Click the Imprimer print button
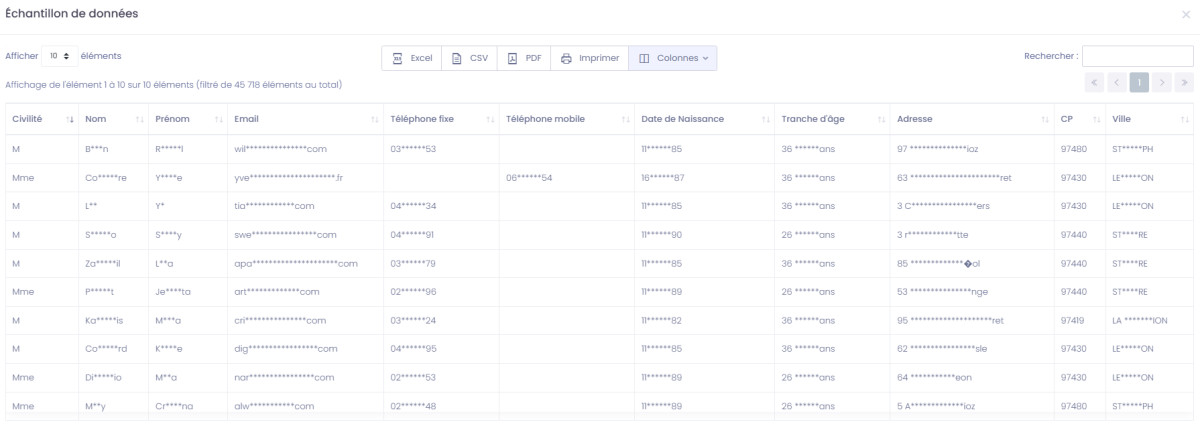The image size is (1200, 426). point(590,58)
